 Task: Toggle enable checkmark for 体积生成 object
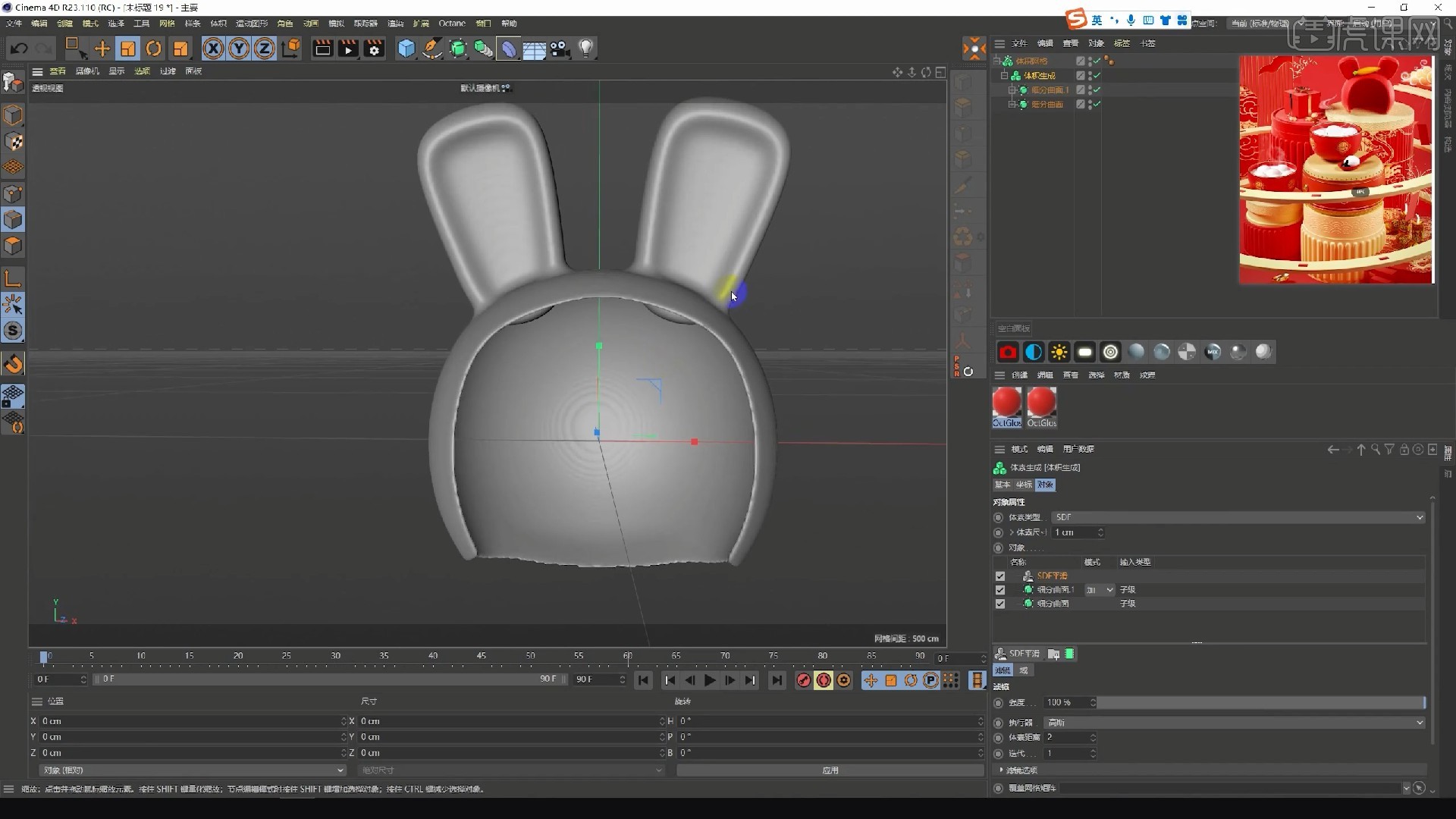tap(1097, 75)
